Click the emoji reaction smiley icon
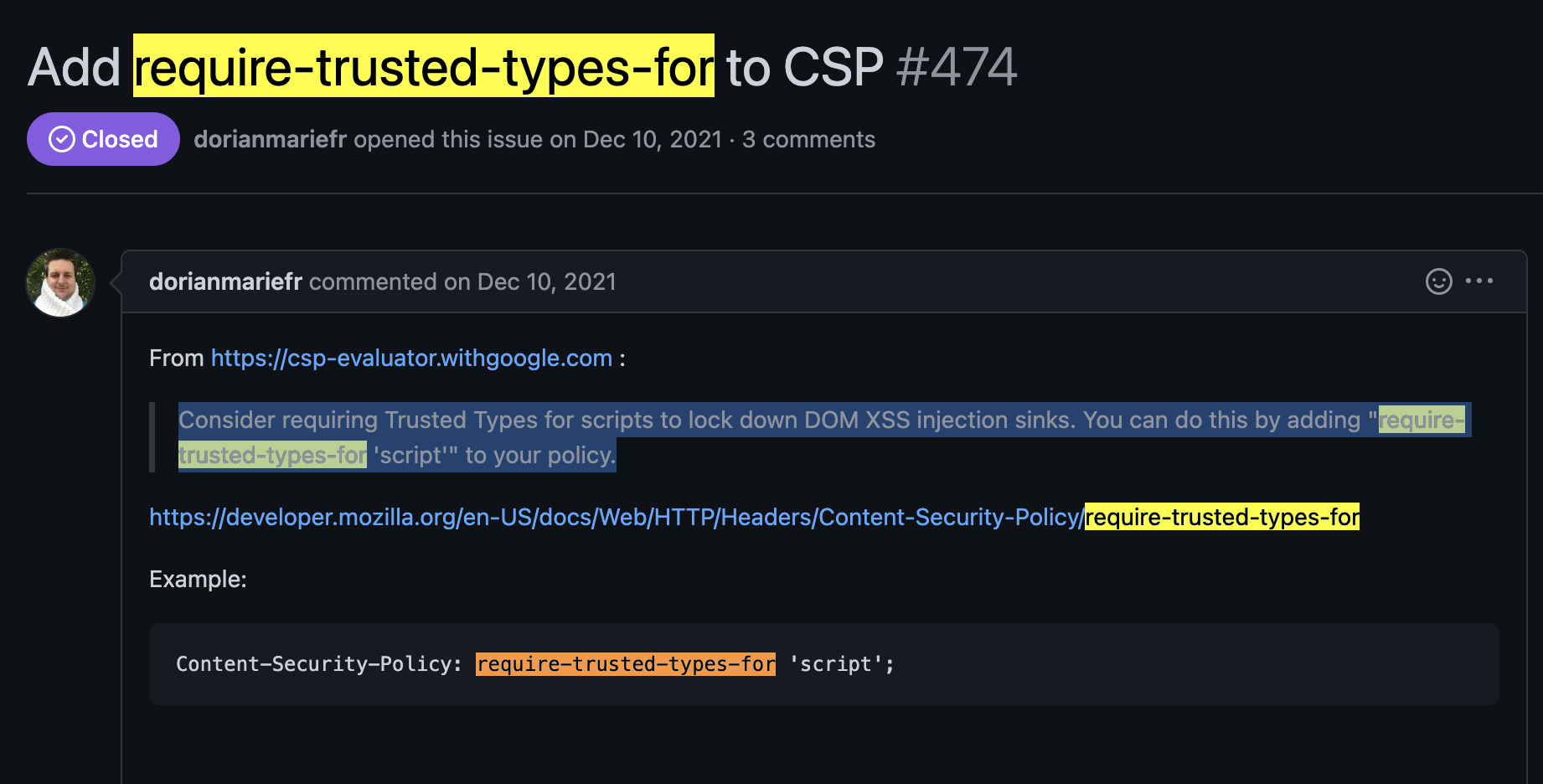The image size is (1543, 784). [1438, 281]
